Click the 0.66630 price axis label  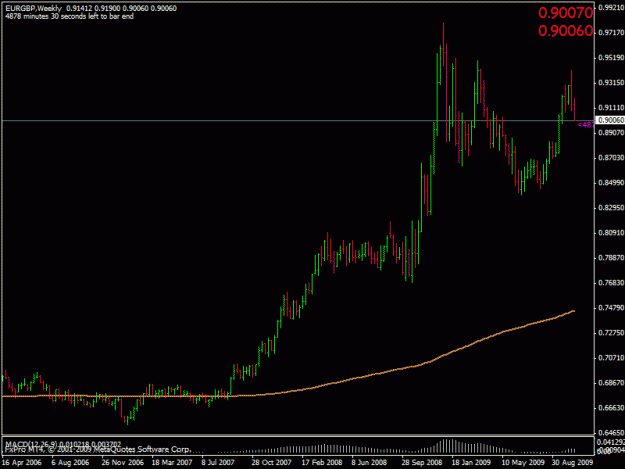pos(611,408)
